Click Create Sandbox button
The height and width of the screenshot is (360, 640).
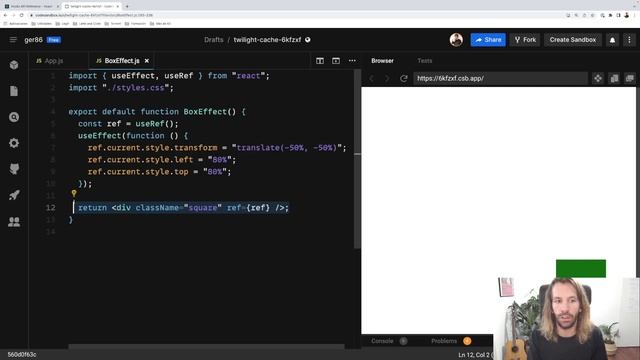pos(572,40)
